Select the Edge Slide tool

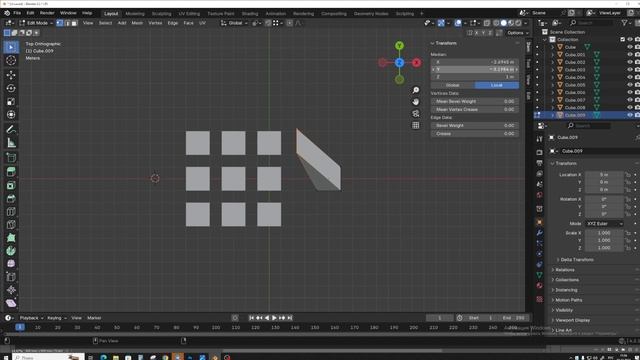tap(11, 277)
